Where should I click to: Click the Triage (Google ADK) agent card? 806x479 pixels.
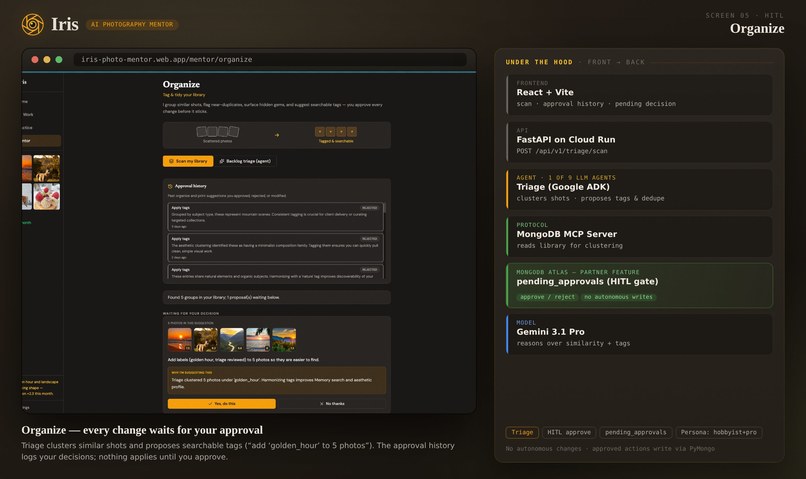click(x=639, y=190)
